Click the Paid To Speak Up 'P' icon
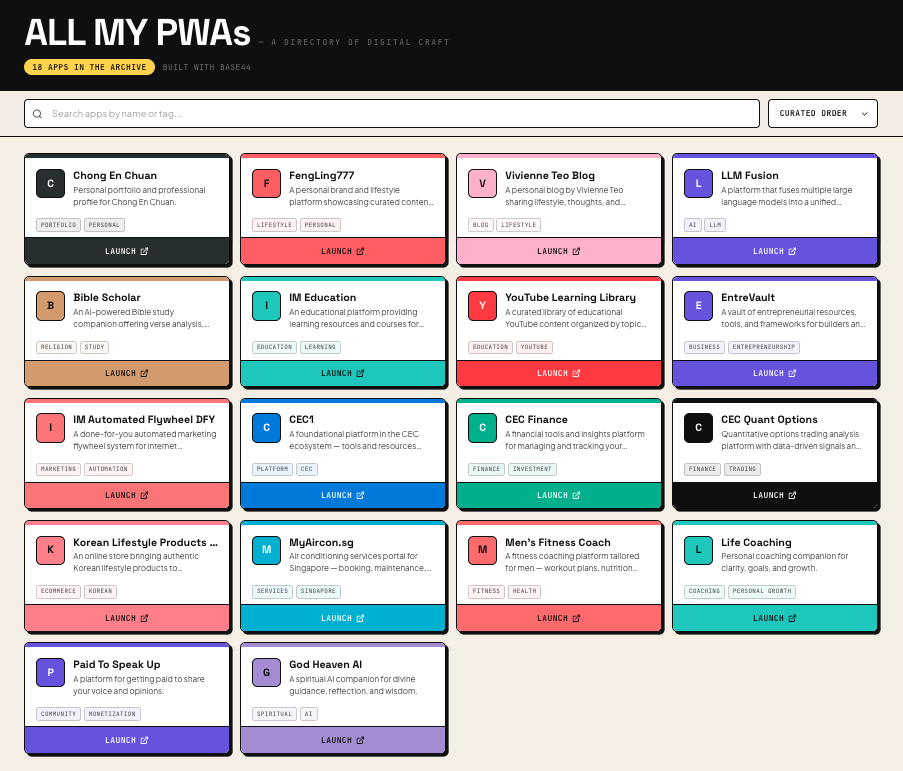 point(51,672)
